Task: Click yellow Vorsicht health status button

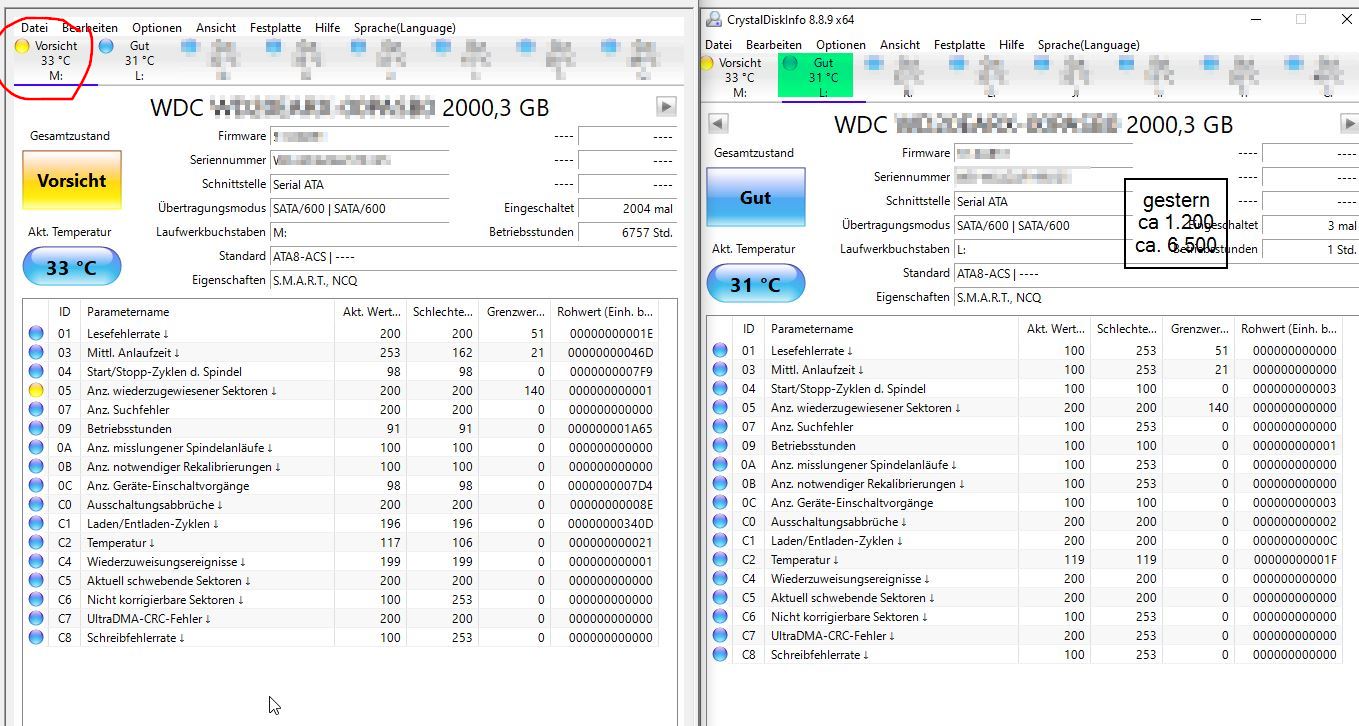Action: click(x=71, y=181)
